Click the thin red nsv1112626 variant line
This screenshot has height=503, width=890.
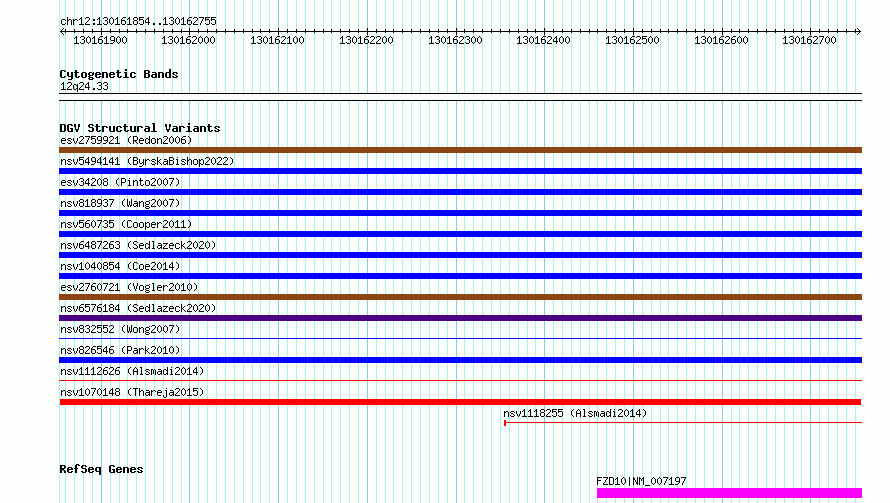click(460, 381)
